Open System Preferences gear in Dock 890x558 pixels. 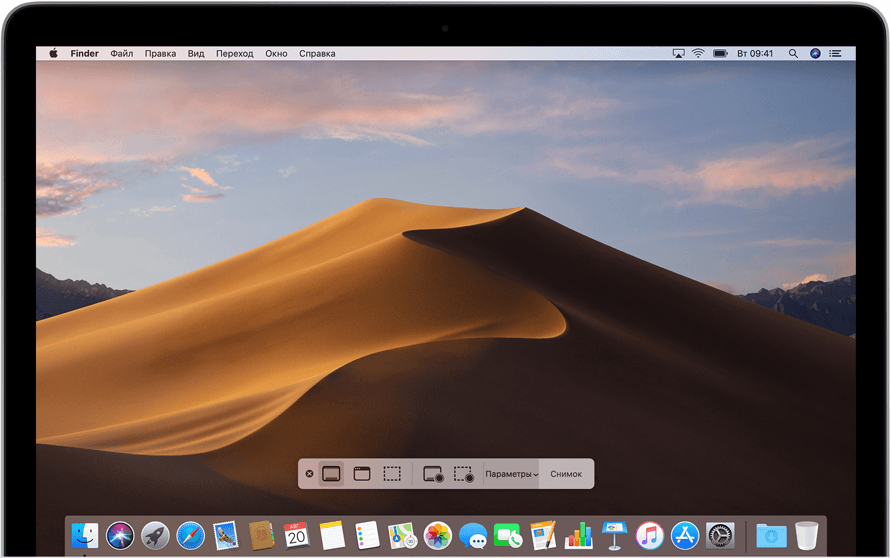click(x=720, y=535)
